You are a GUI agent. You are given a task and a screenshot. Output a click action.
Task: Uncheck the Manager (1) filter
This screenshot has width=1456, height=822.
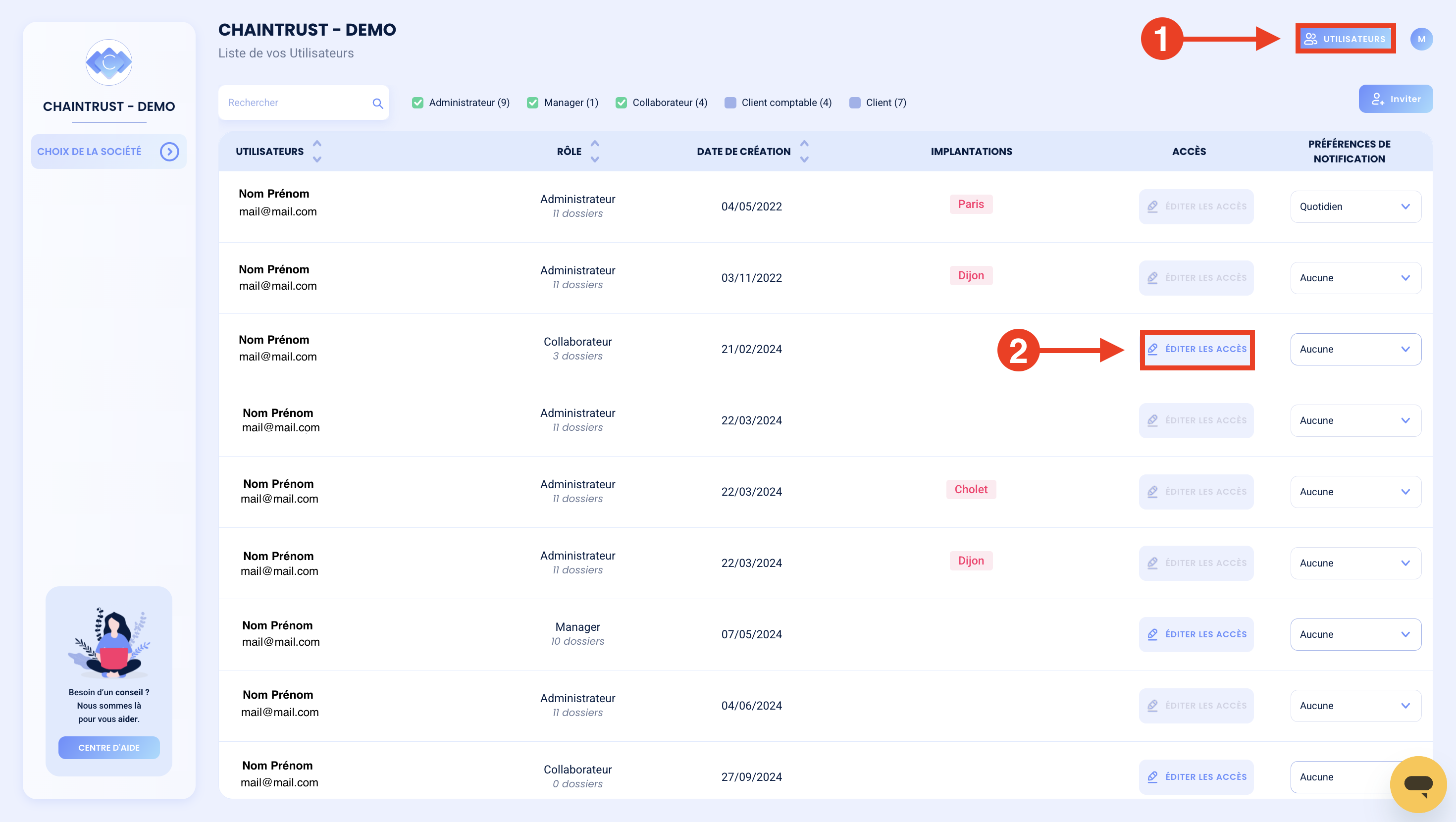click(x=532, y=103)
